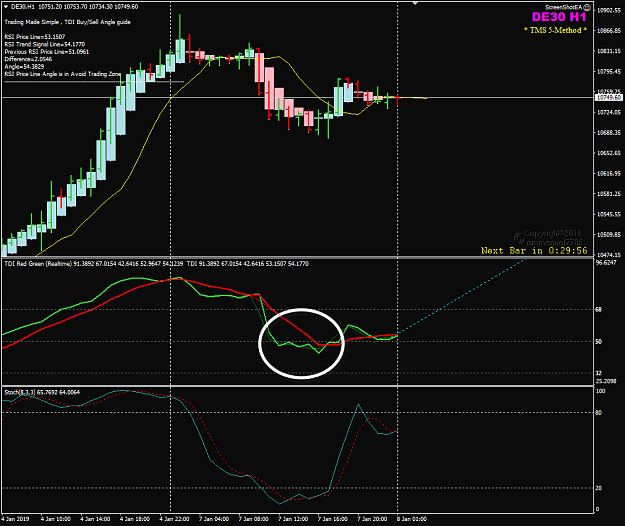
Task: Click the 96.6247 TDI scale value
Action: pos(606,263)
